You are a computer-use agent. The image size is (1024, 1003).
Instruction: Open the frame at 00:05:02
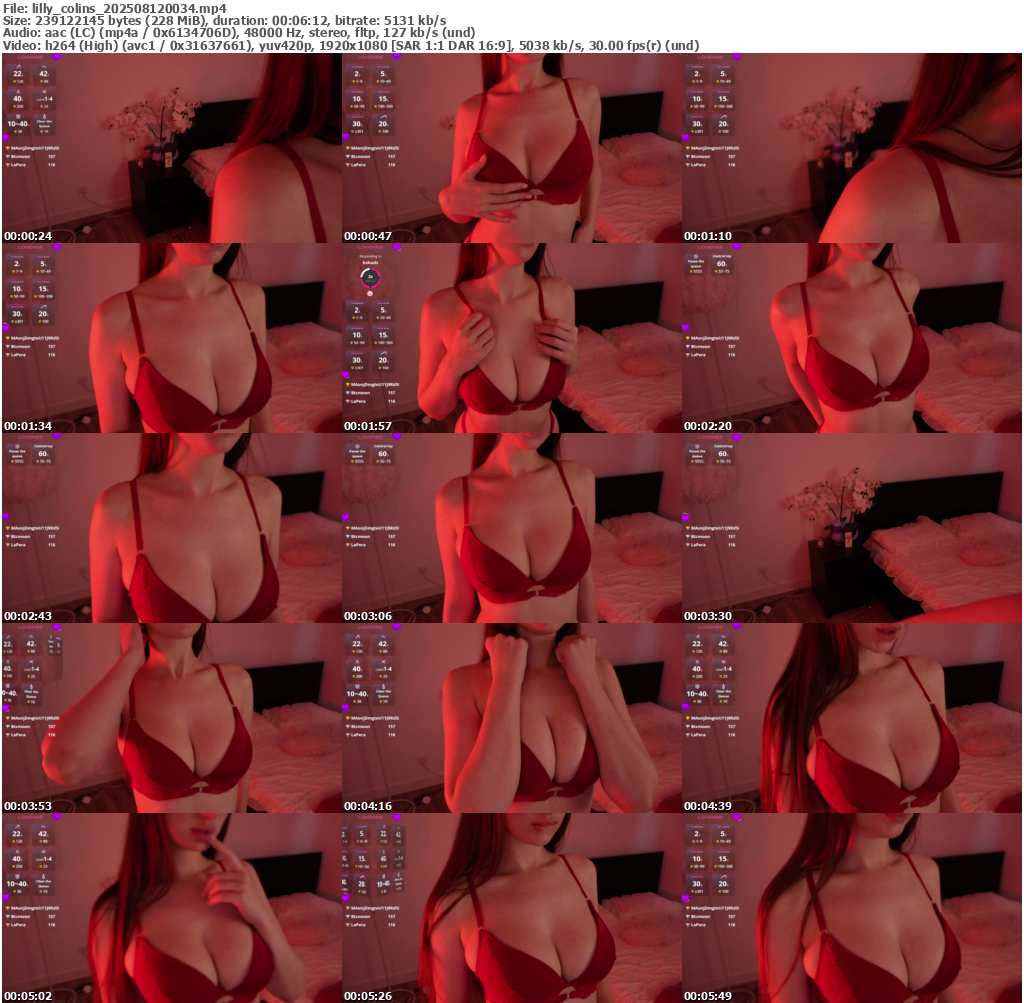(171, 908)
